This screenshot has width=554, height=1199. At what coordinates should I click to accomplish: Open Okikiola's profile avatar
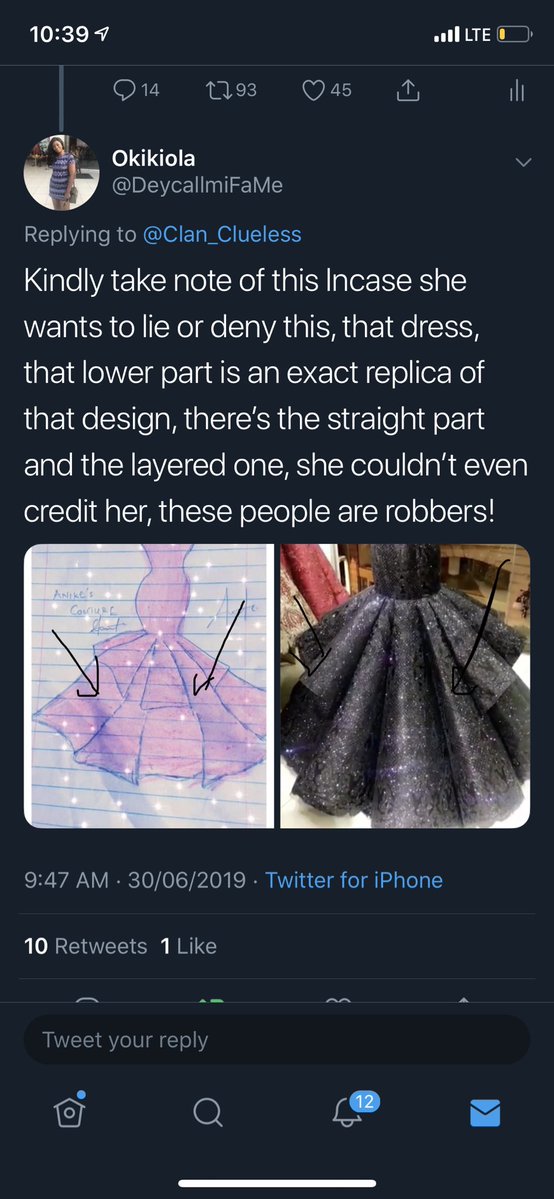pos(61,174)
